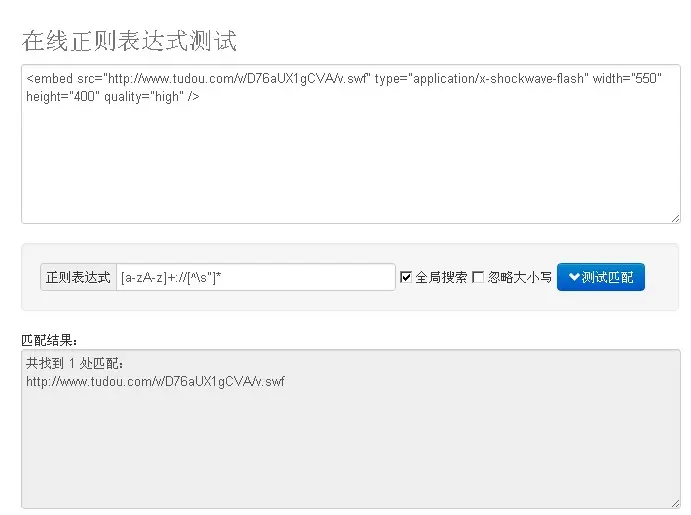Click the 共找到 1 处匹配 text

(74, 363)
